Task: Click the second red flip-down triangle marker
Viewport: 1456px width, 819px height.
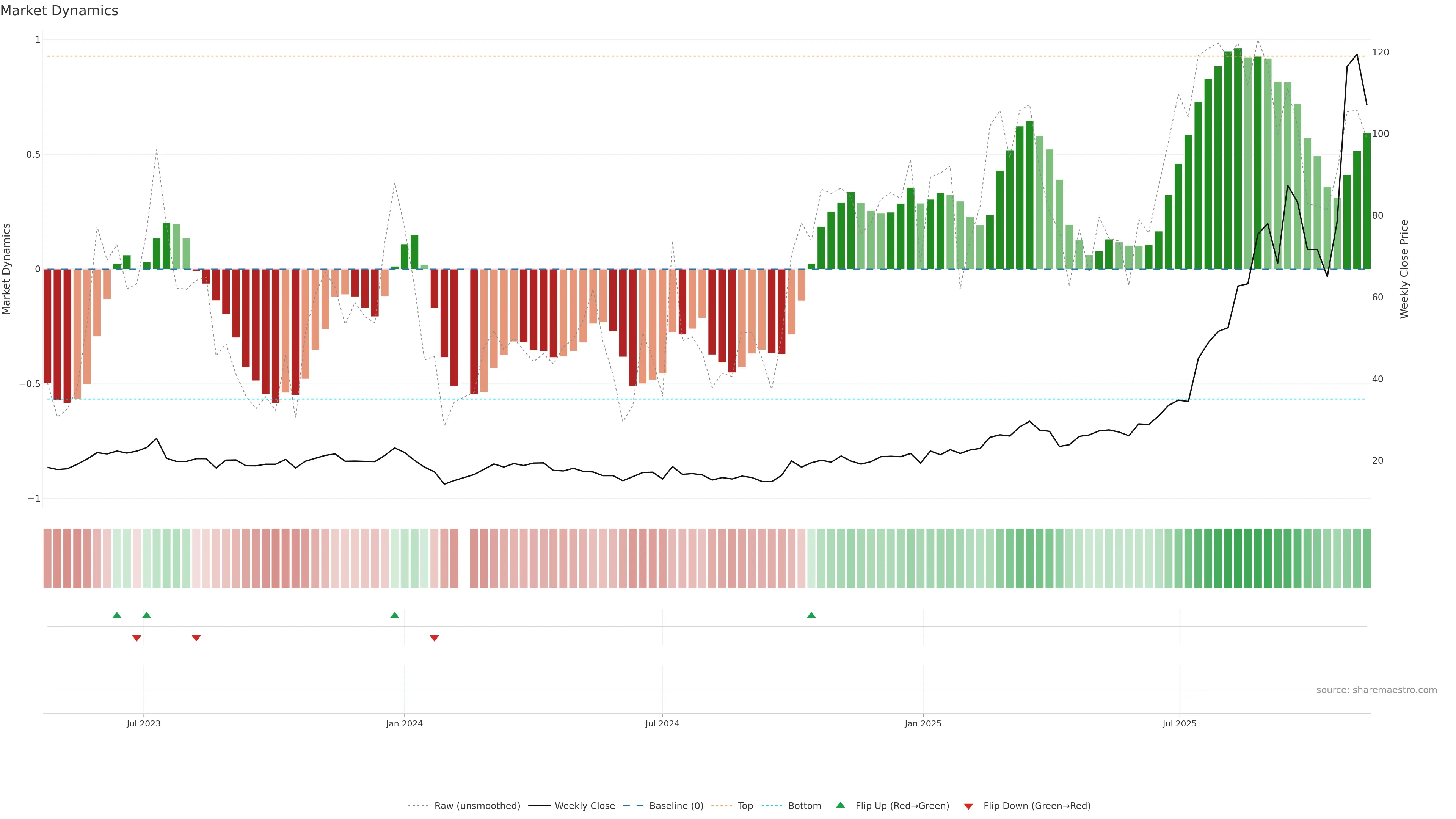Action: tap(196, 638)
